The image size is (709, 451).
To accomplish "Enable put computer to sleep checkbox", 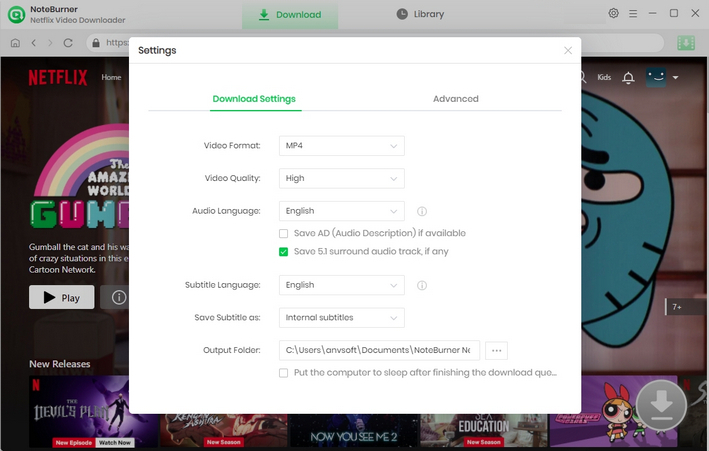I will pyautogui.click(x=284, y=373).
